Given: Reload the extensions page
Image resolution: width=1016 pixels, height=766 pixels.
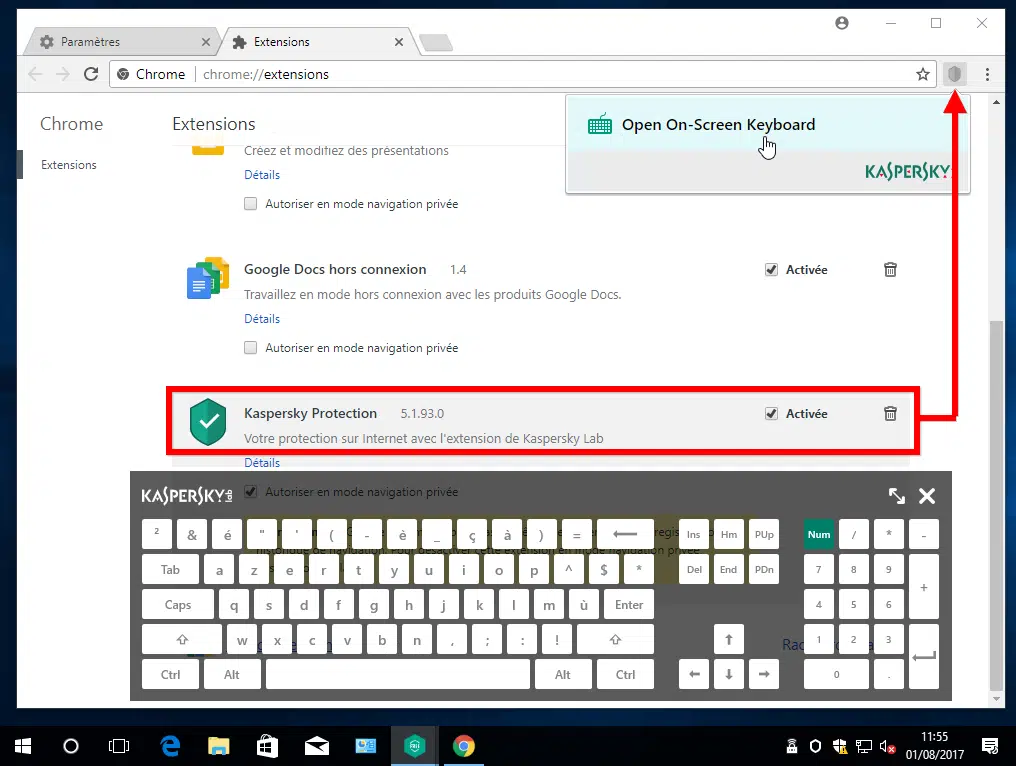Looking at the screenshot, I should pos(91,74).
